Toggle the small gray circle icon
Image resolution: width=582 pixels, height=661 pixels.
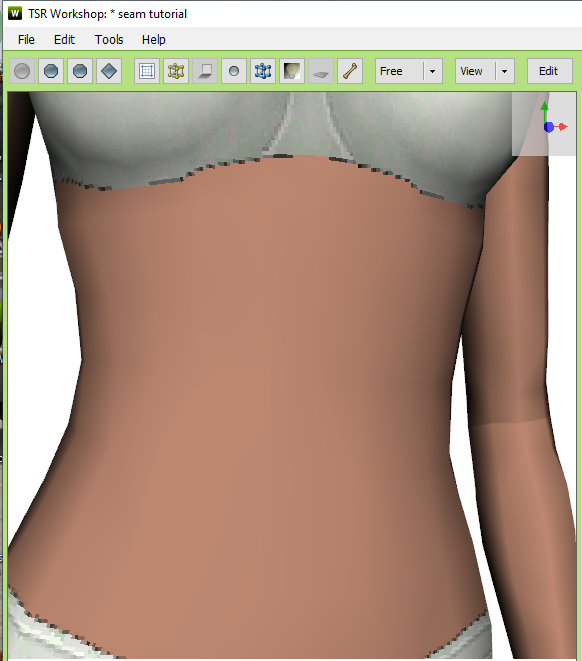click(234, 71)
